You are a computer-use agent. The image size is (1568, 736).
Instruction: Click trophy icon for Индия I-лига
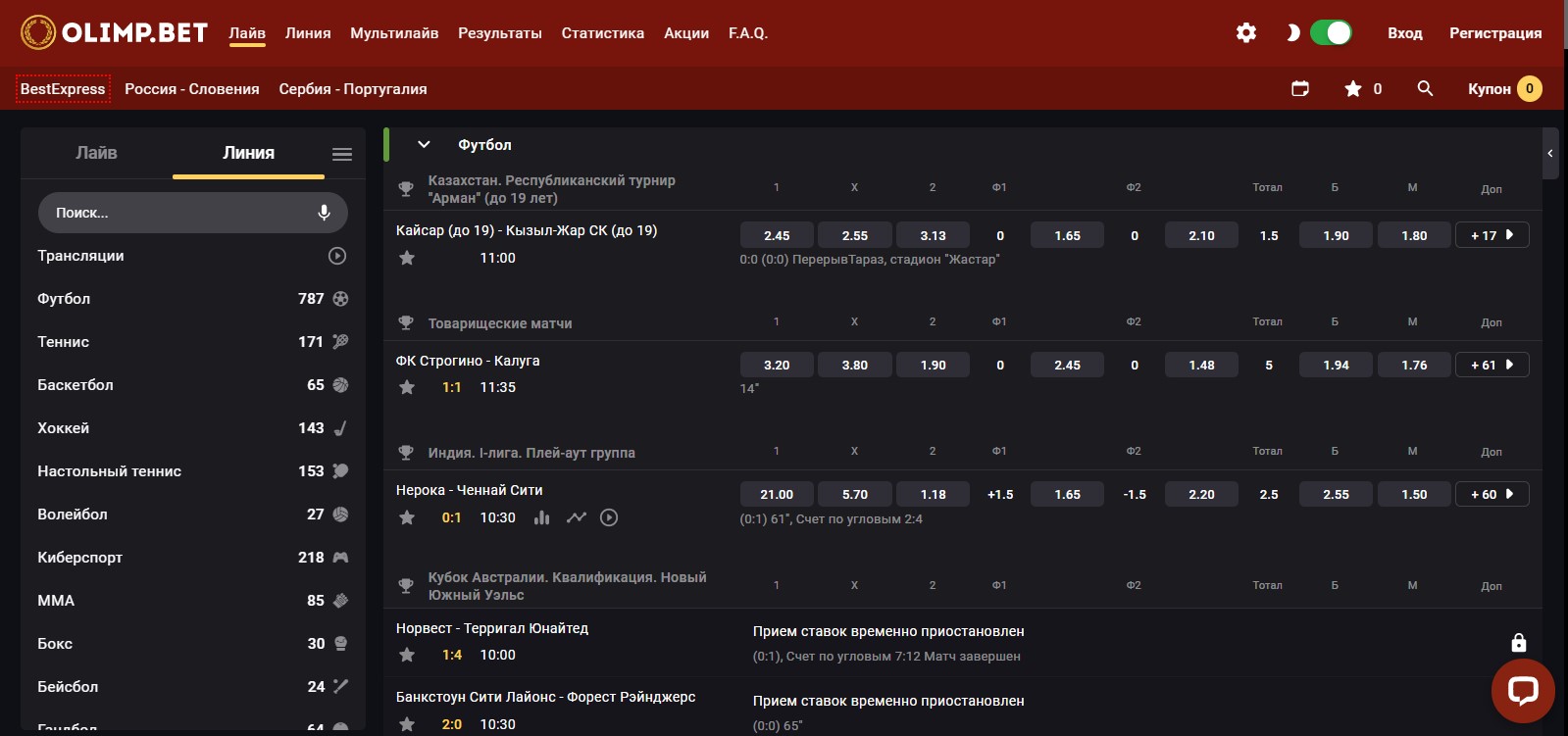tap(406, 453)
